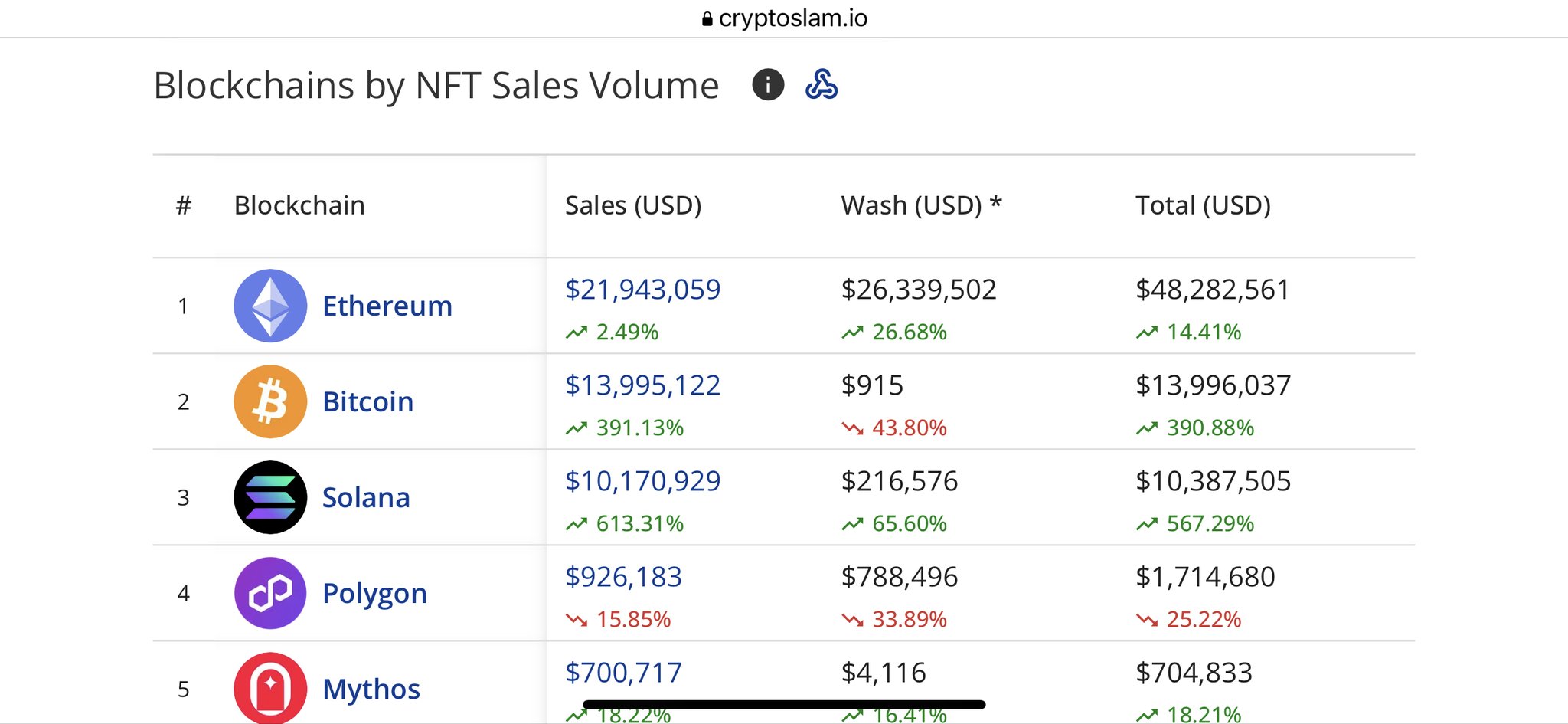Image resolution: width=1568 pixels, height=724 pixels.
Task: Select Polygon wash value $788,496
Action: tap(900, 577)
